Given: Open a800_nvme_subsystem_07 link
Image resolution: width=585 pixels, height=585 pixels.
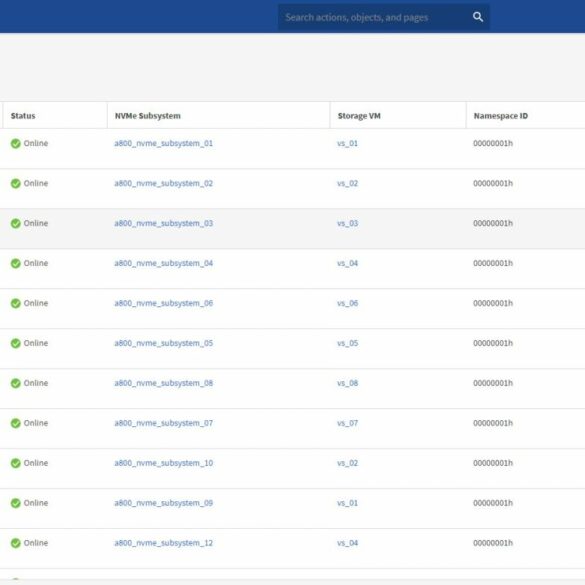Looking at the screenshot, I should (x=163, y=423).
